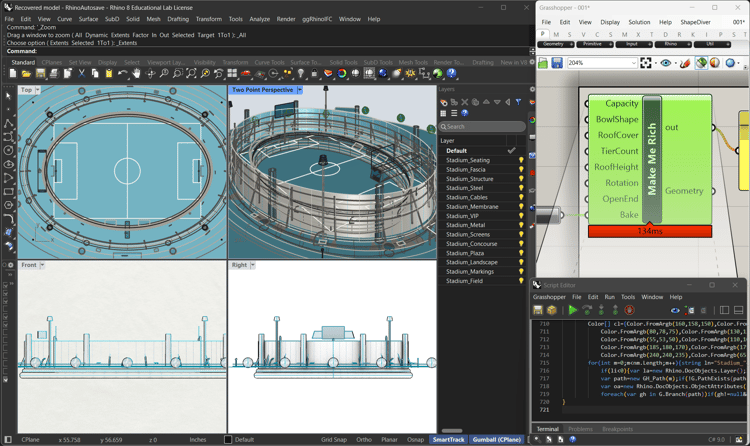Click the SmartTrack status bar button
The height and width of the screenshot is (446, 750).
click(448, 440)
